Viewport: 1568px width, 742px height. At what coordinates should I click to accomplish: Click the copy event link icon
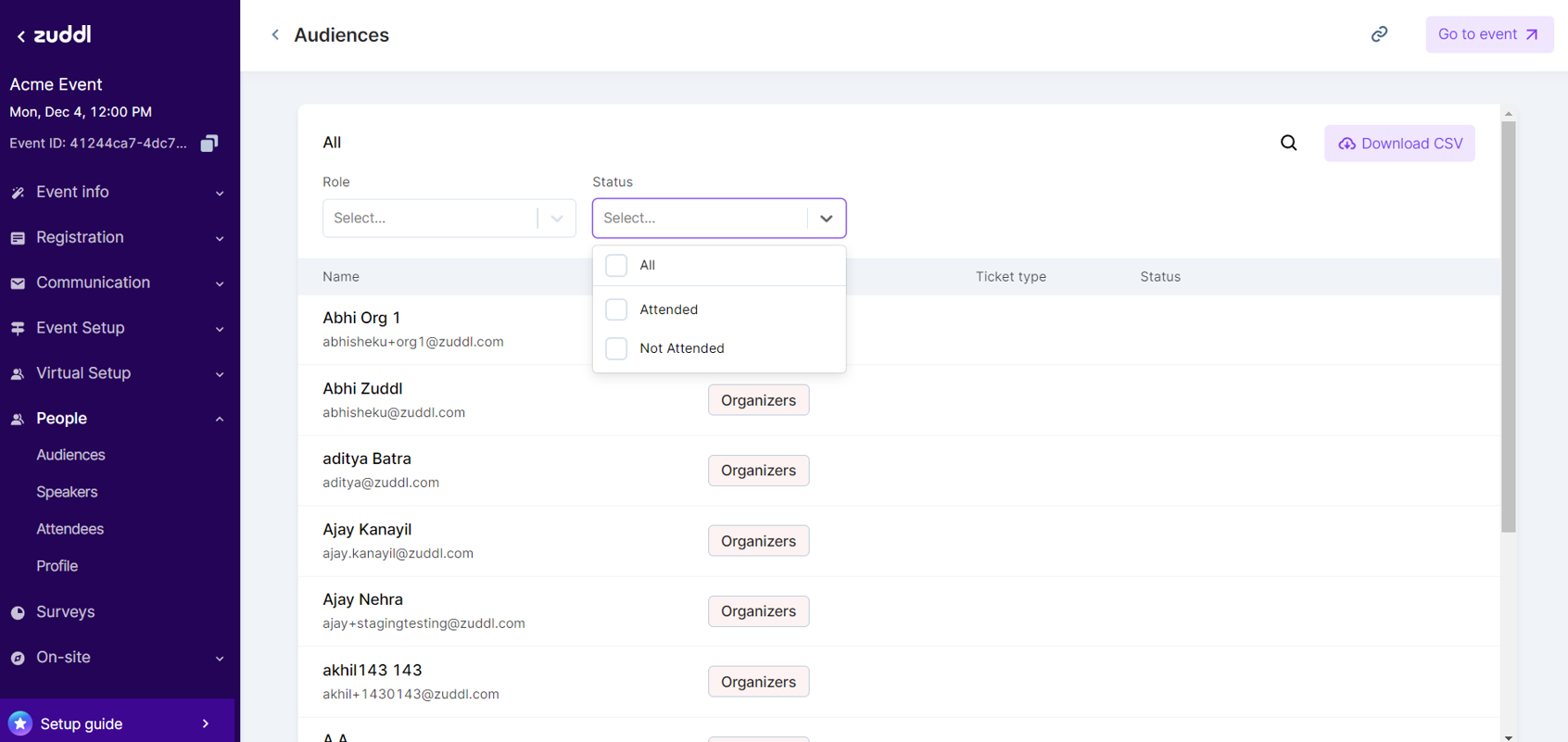tap(1379, 34)
